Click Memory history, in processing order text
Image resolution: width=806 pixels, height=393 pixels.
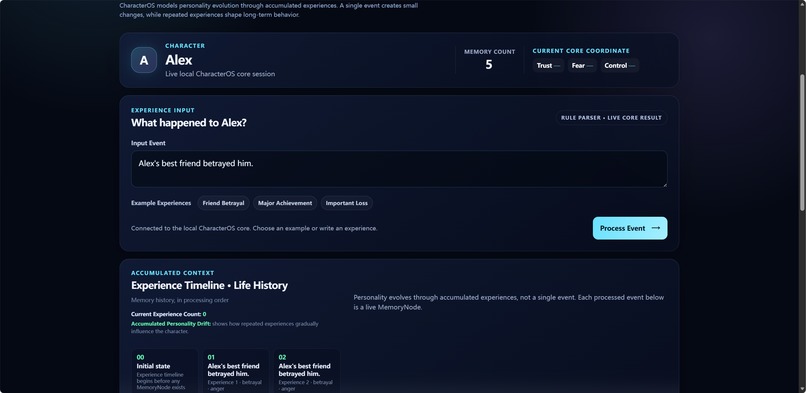(180, 300)
